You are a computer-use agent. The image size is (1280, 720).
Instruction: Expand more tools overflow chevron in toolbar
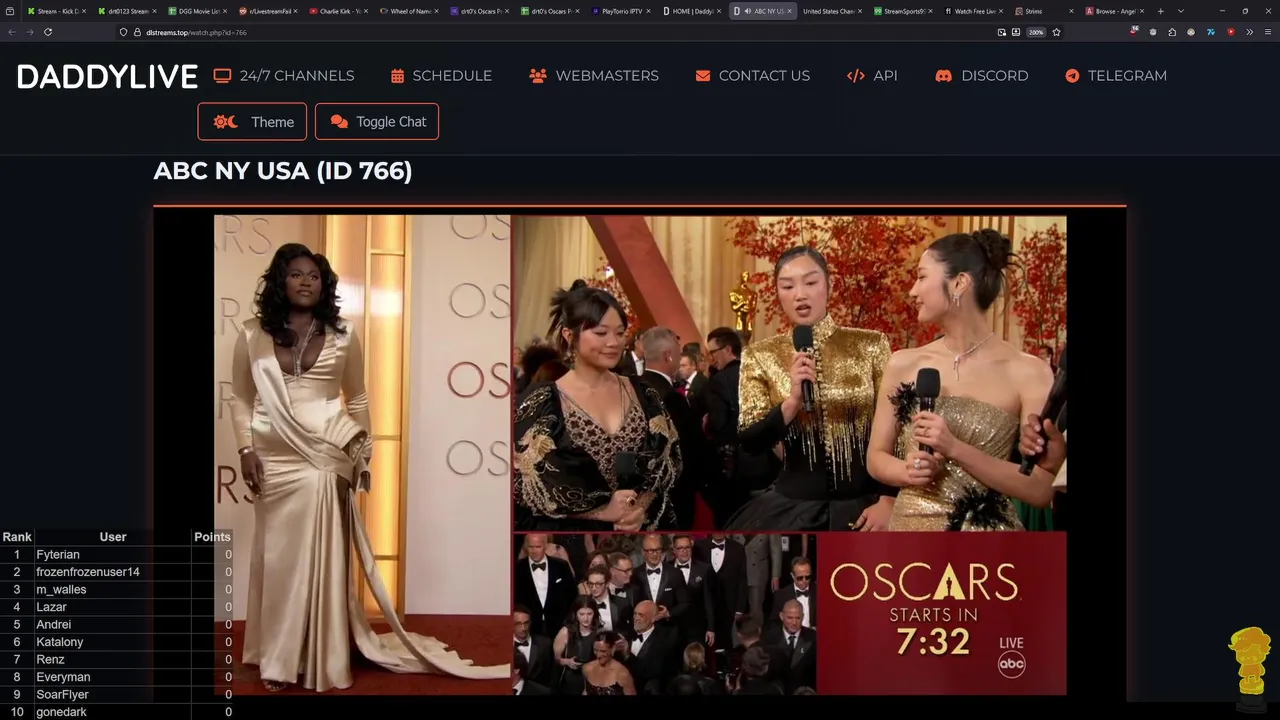point(1249,32)
